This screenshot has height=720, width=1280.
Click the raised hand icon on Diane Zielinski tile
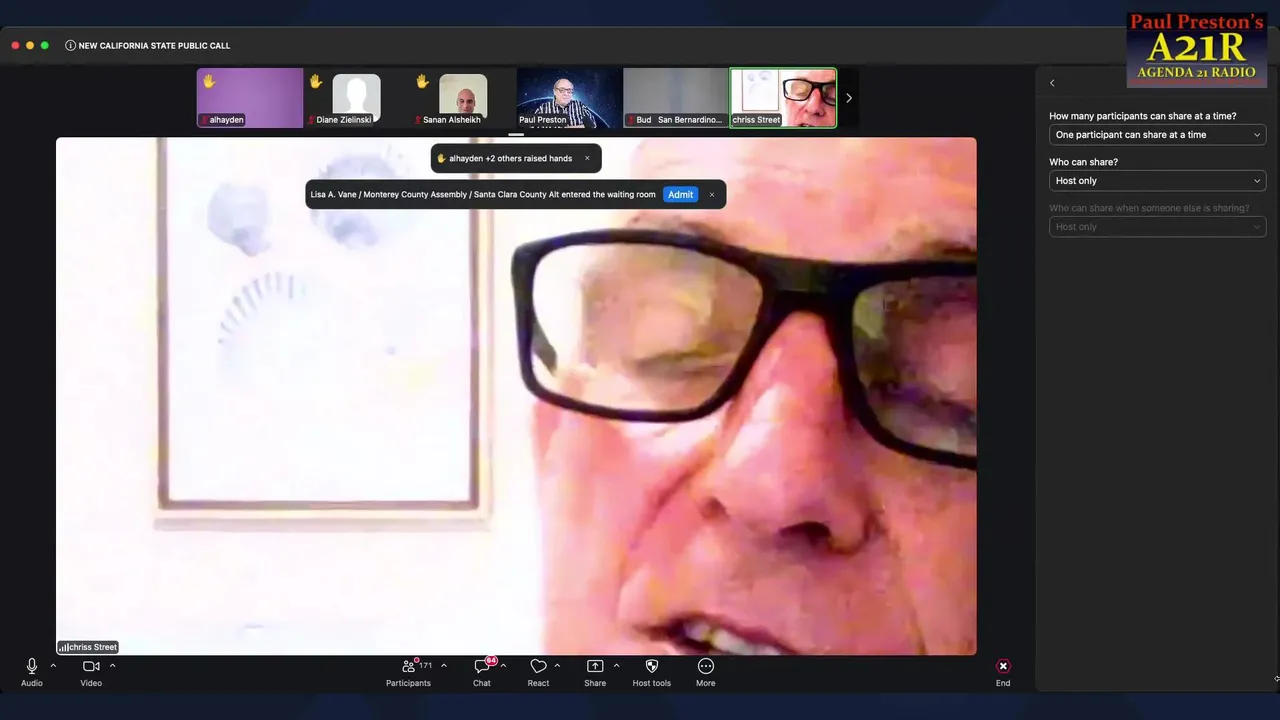315,81
